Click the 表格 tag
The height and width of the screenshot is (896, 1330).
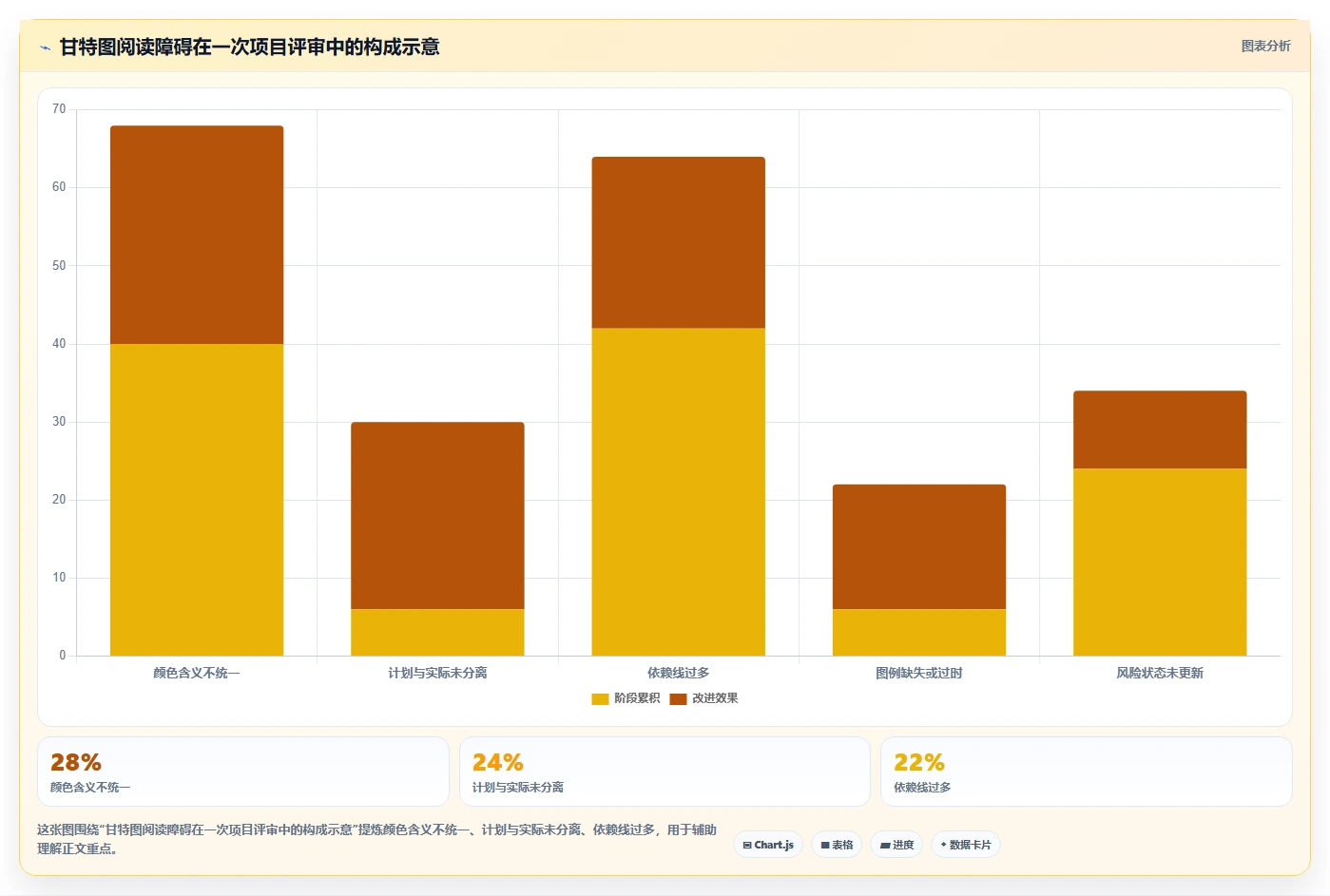coord(837,845)
